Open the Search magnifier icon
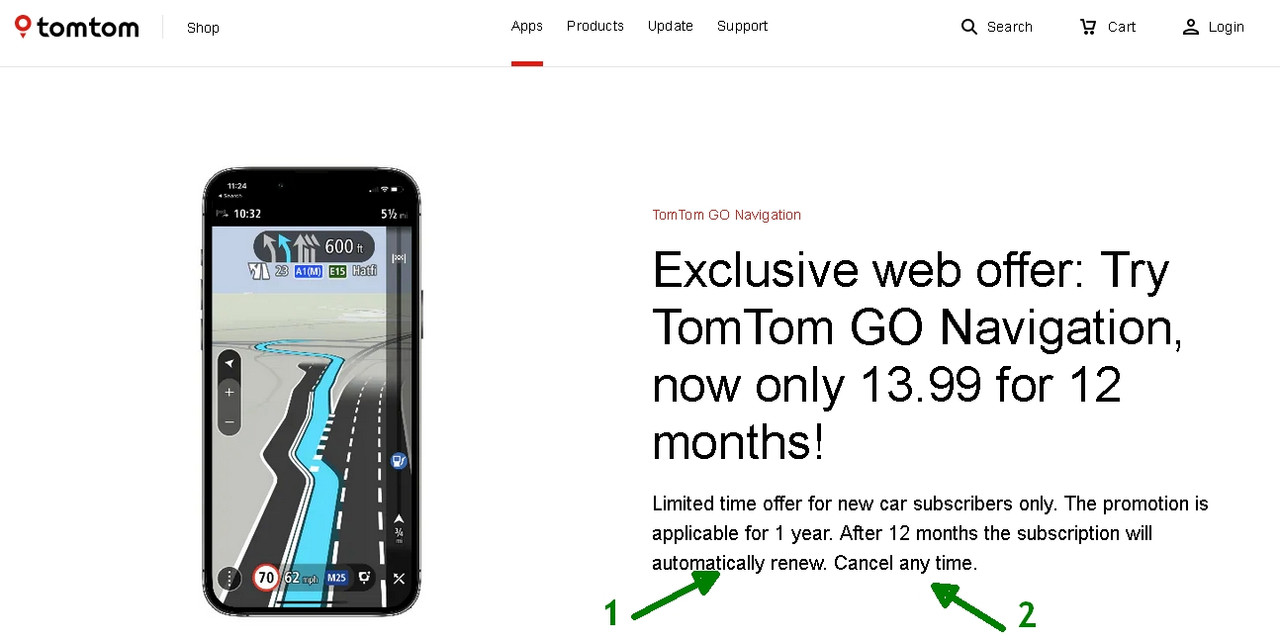The height and width of the screenshot is (642, 1280). [969, 27]
